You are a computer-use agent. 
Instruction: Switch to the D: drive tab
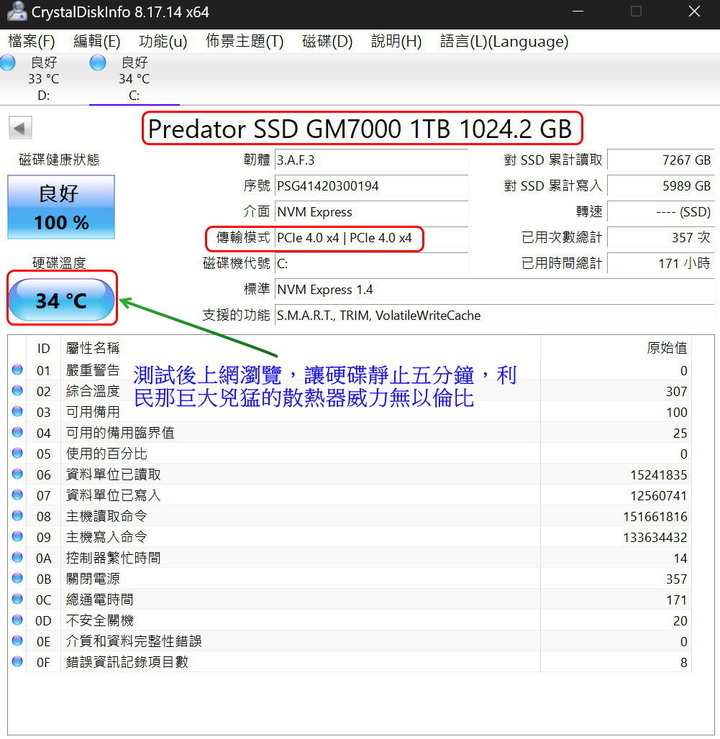click(x=44, y=78)
